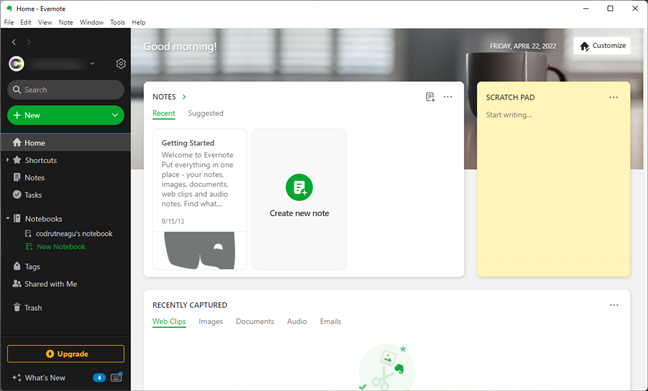
Task: Select the Documents tab
Action: point(255,322)
